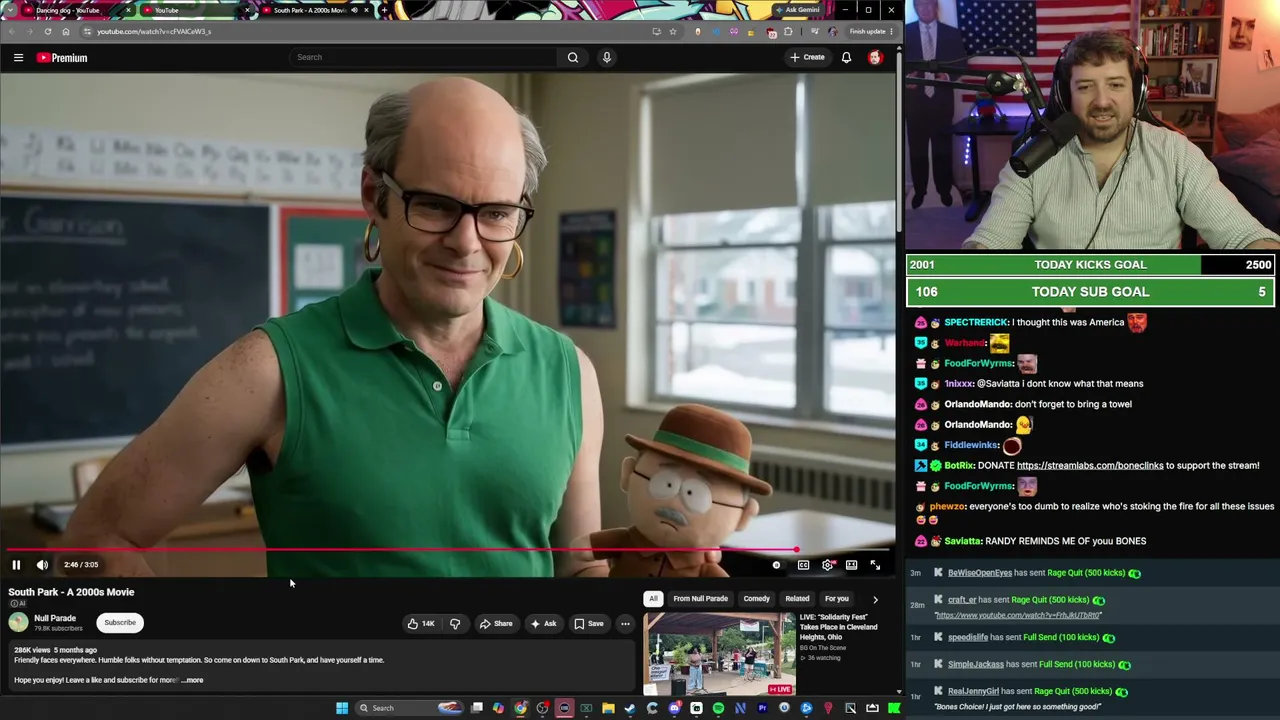
Task: Open video settings gear
Action: pos(828,565)
